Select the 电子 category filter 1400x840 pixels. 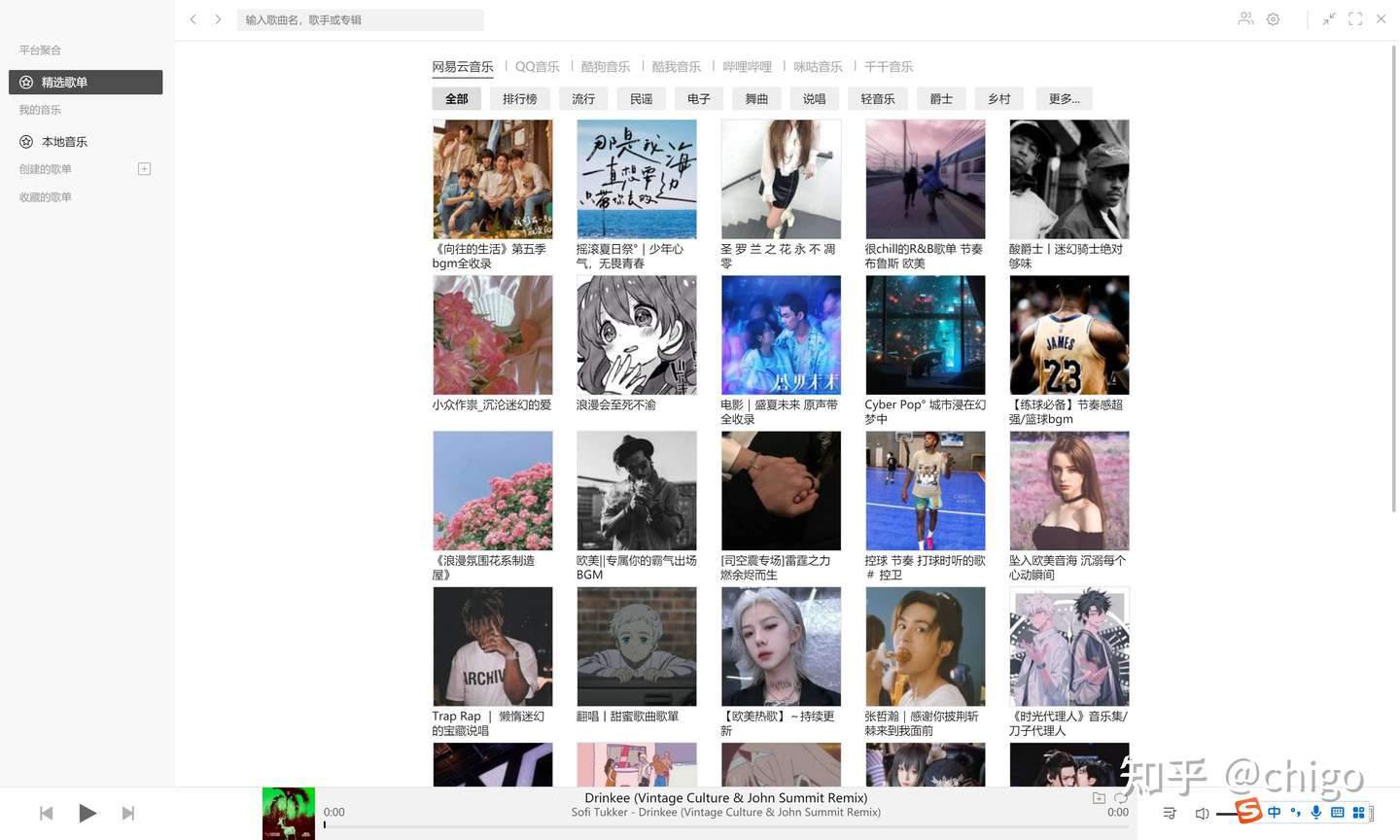[x=699, y=99]
